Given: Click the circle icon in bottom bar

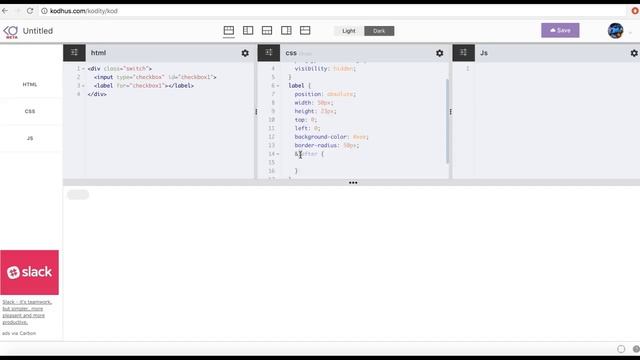Looking at the screenshot, I should (621, 349).
